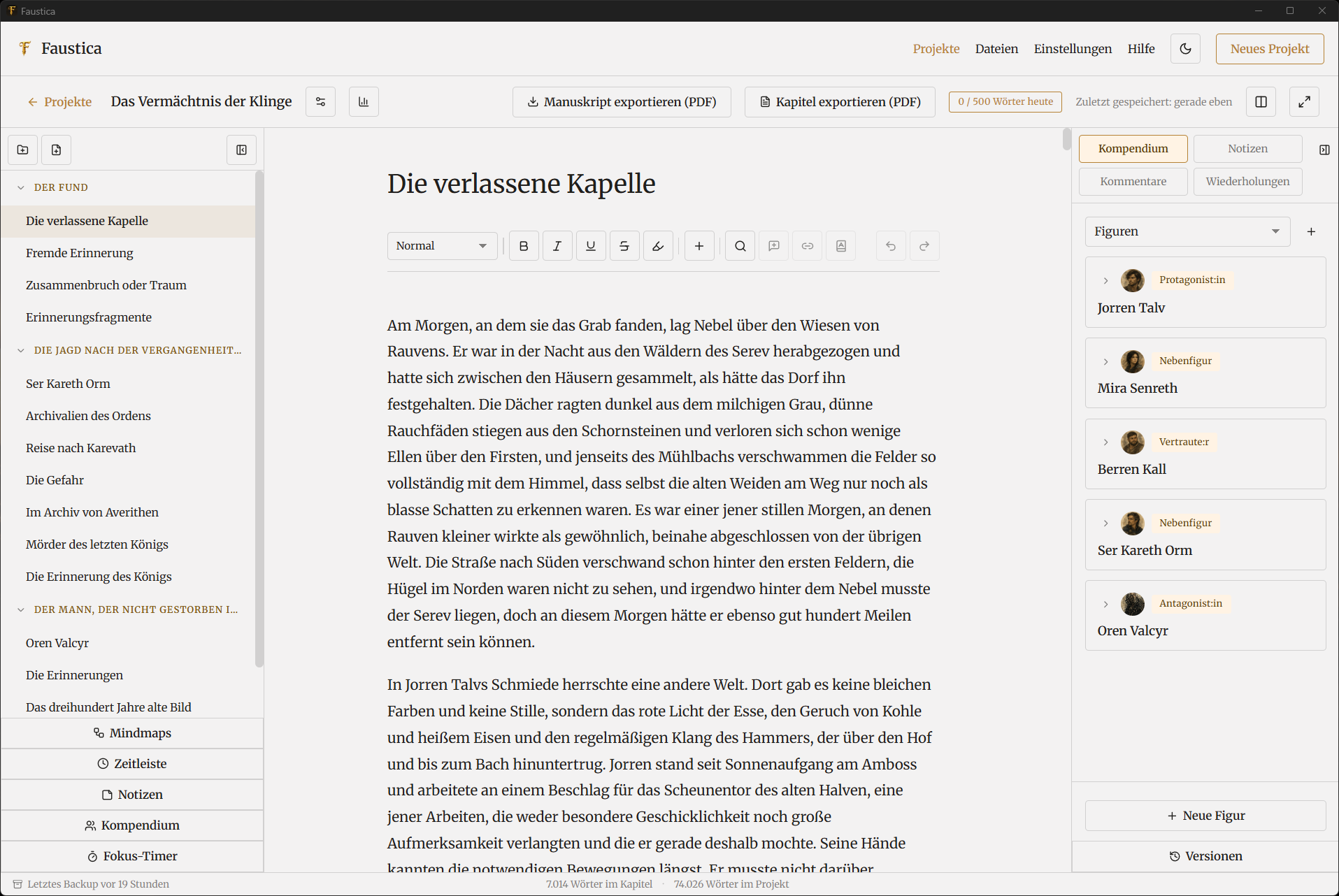
Task: Click the Letztes Backup status entry
Action: 91,884
